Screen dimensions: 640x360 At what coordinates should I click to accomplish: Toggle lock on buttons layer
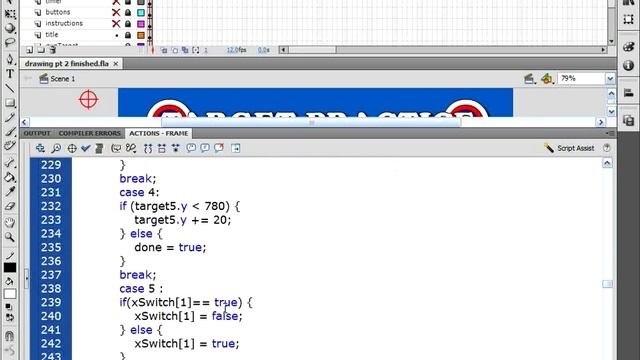[x=128, y=13]
